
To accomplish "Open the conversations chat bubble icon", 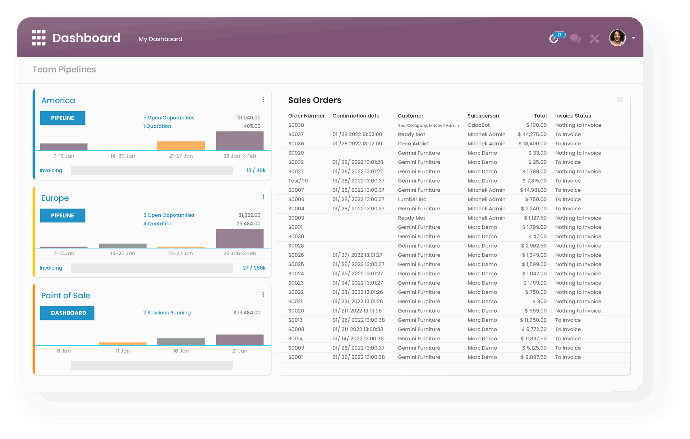I will click(575, 39).
